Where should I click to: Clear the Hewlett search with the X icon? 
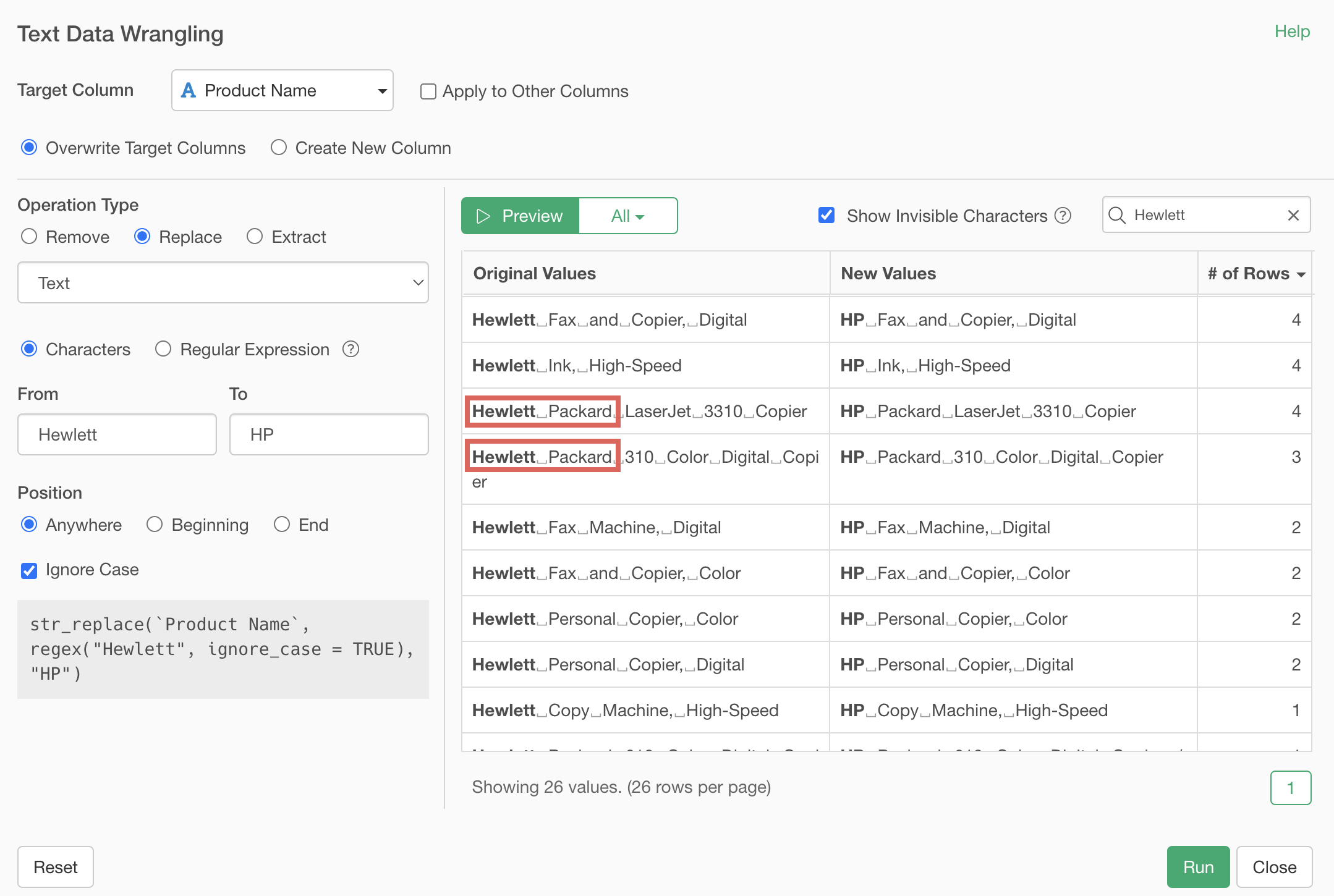(x=1293, y=215)
